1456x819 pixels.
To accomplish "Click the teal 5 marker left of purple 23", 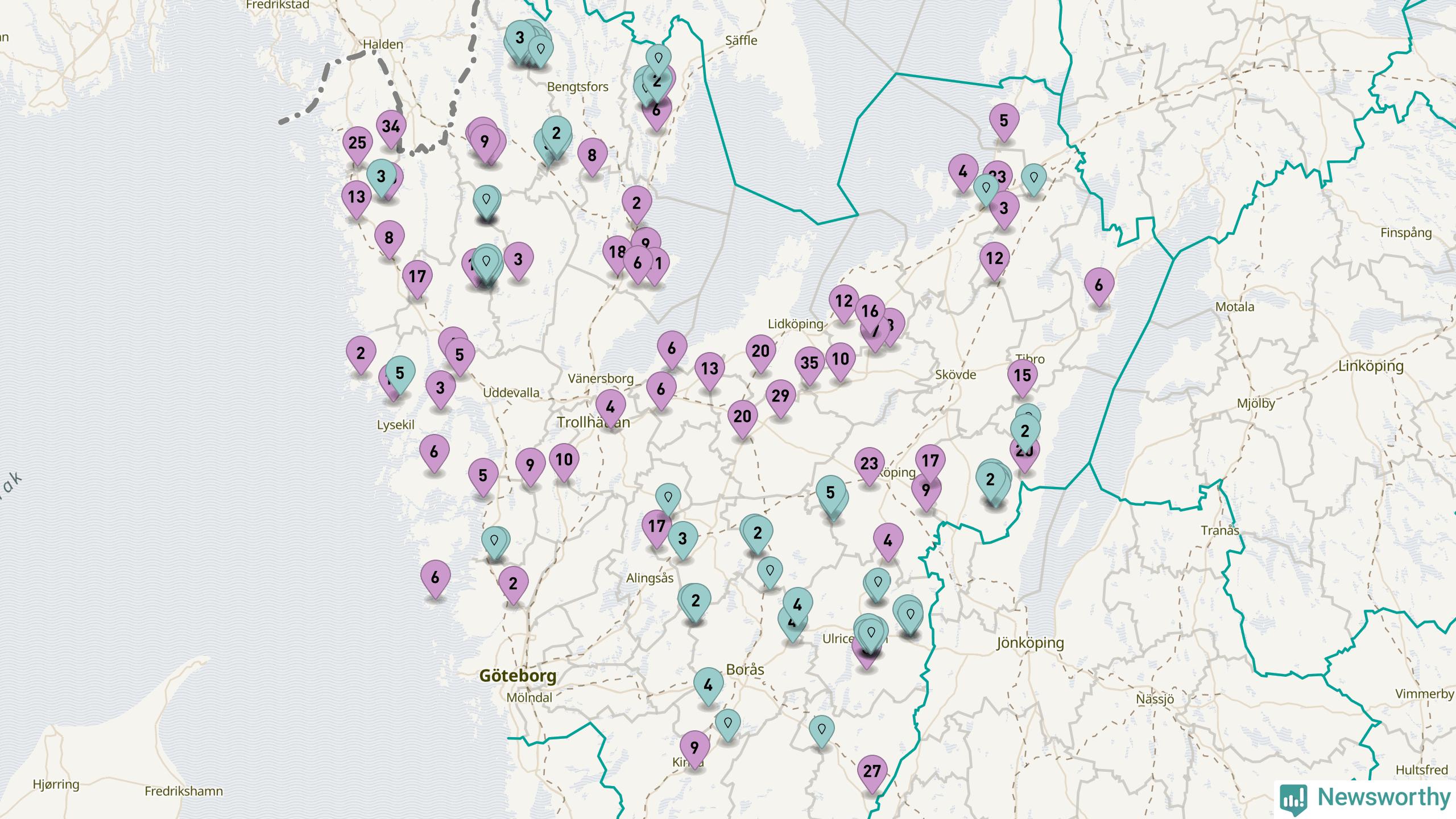I will pos(830,493).
